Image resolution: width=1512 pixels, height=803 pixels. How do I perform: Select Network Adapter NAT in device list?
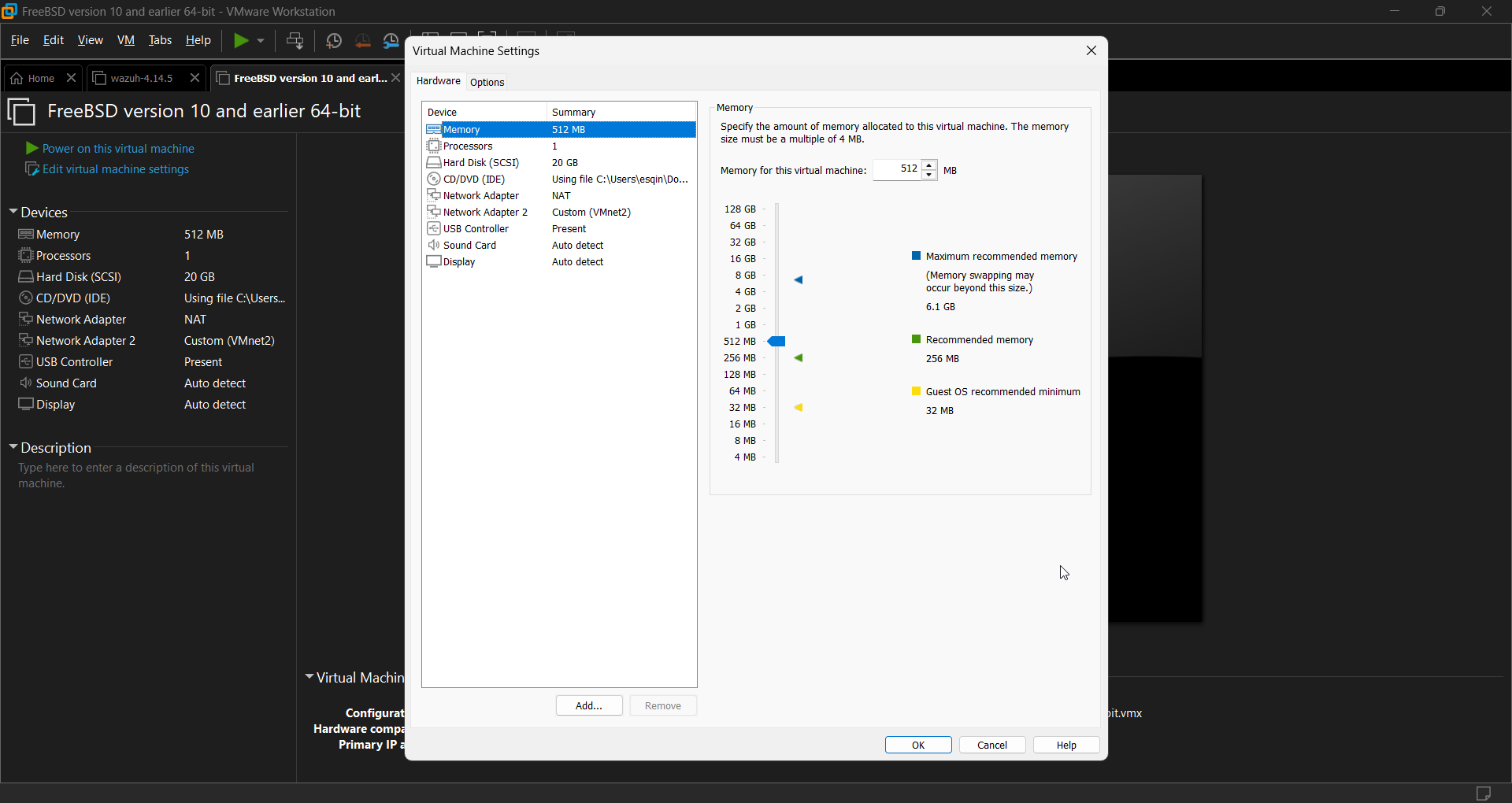coord(560,196)
